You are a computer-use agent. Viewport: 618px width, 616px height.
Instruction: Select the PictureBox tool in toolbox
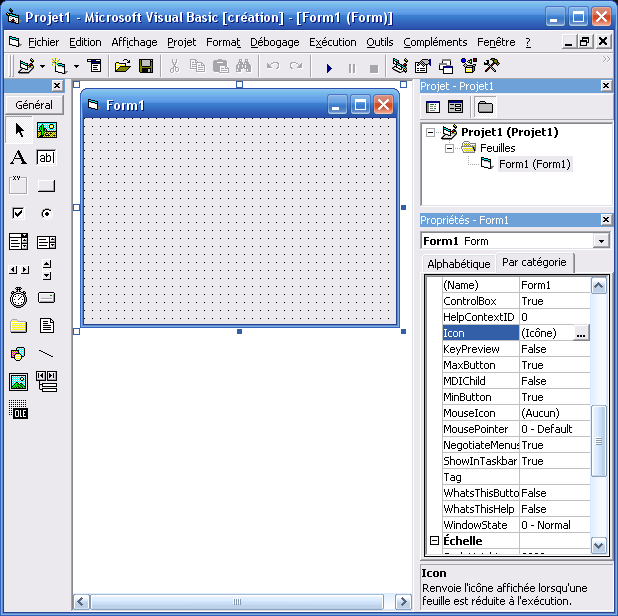point(47,130)
